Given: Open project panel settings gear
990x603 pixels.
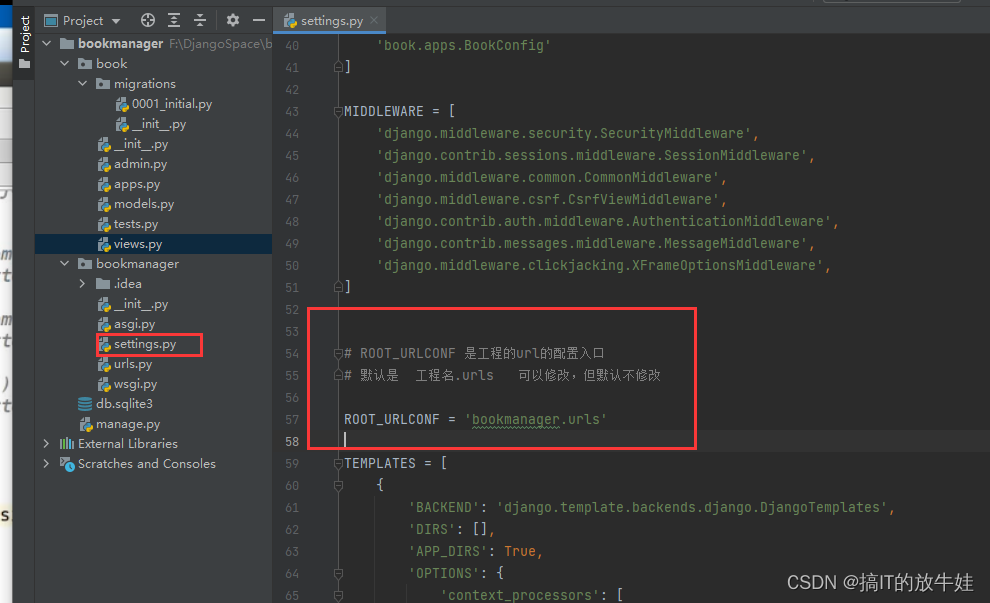Looking at the screenshot, I should pyautogui.click(x=233, y=20).
